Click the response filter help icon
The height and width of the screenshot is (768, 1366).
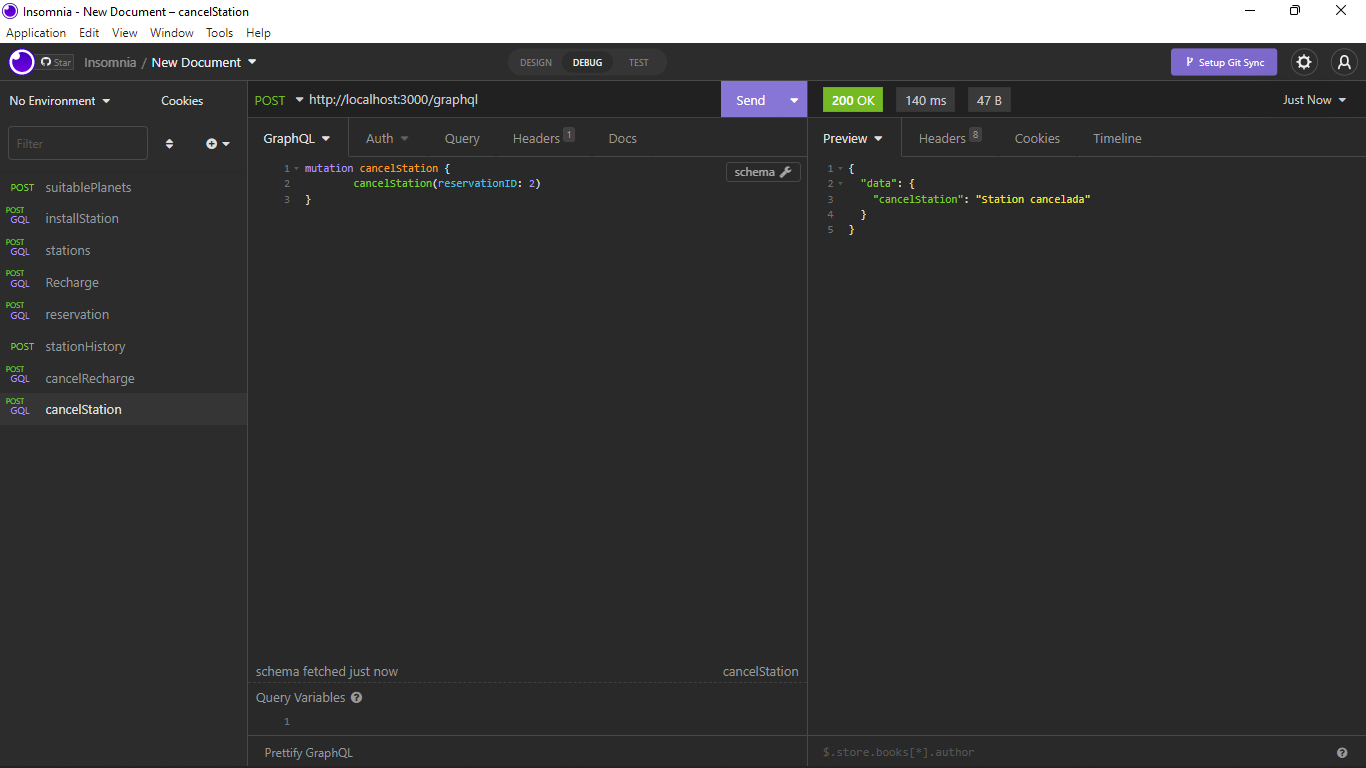[1342, 753]
